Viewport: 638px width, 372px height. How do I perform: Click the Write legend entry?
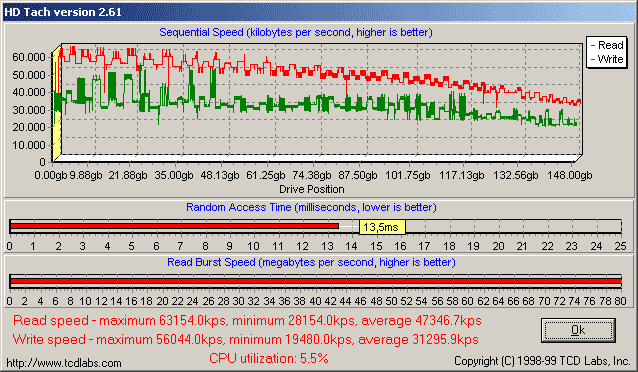coord(607,59)
